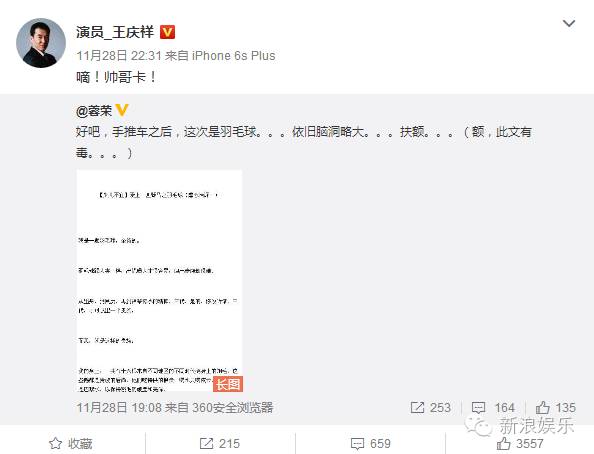Click the 11月28日 22:31 timestamp
This screenshot has height=454, width=594.
pos(119,56)
